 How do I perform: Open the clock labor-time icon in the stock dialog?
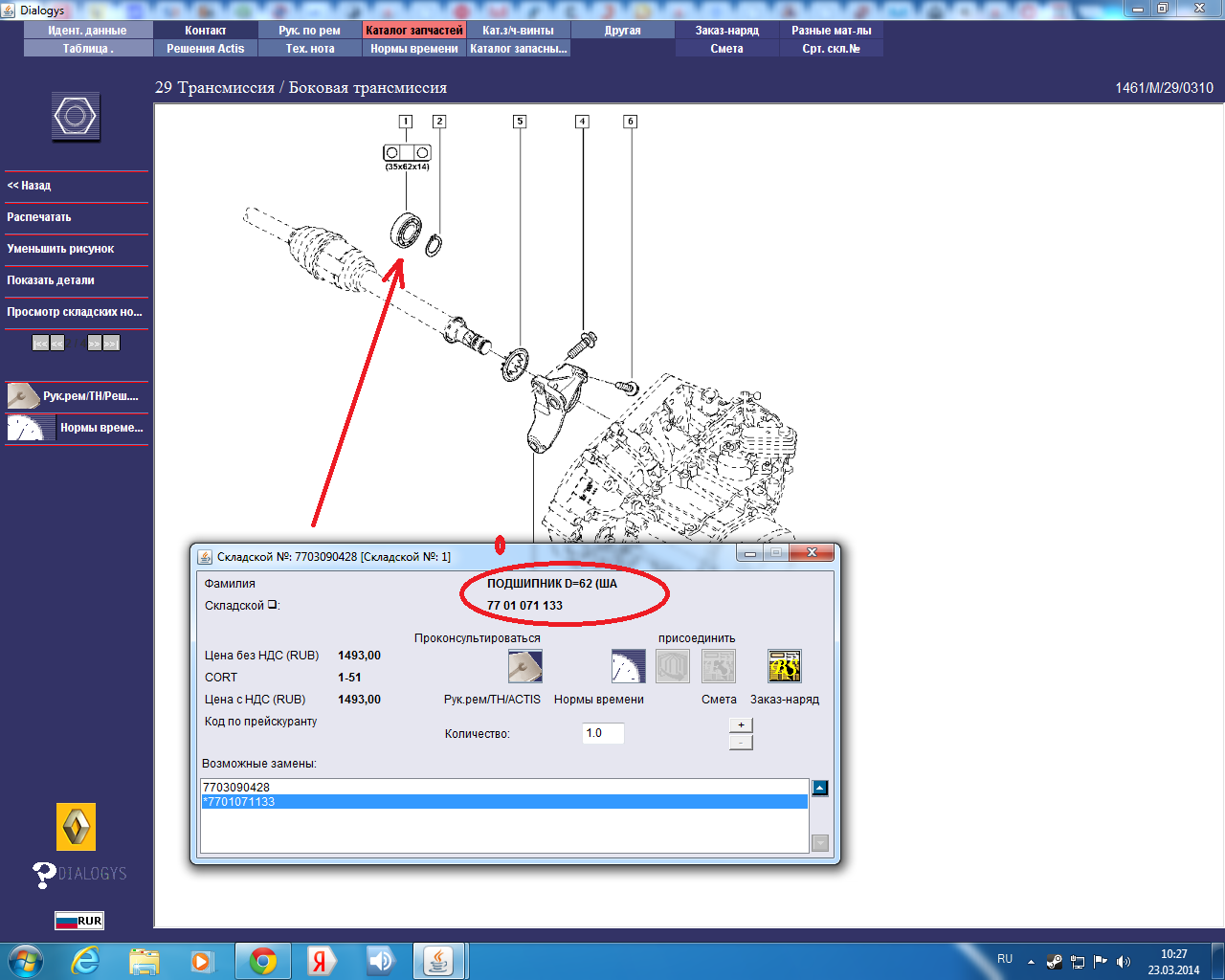628,666
